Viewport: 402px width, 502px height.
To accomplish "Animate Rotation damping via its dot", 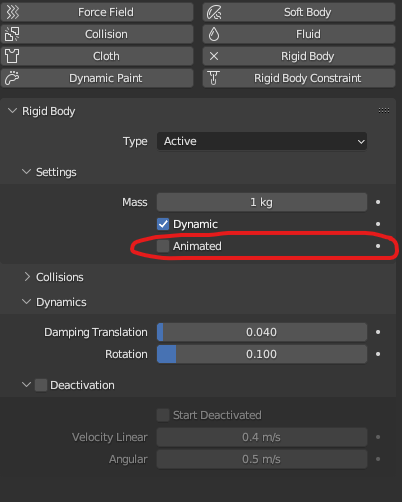I will click(x=378, y=354).
